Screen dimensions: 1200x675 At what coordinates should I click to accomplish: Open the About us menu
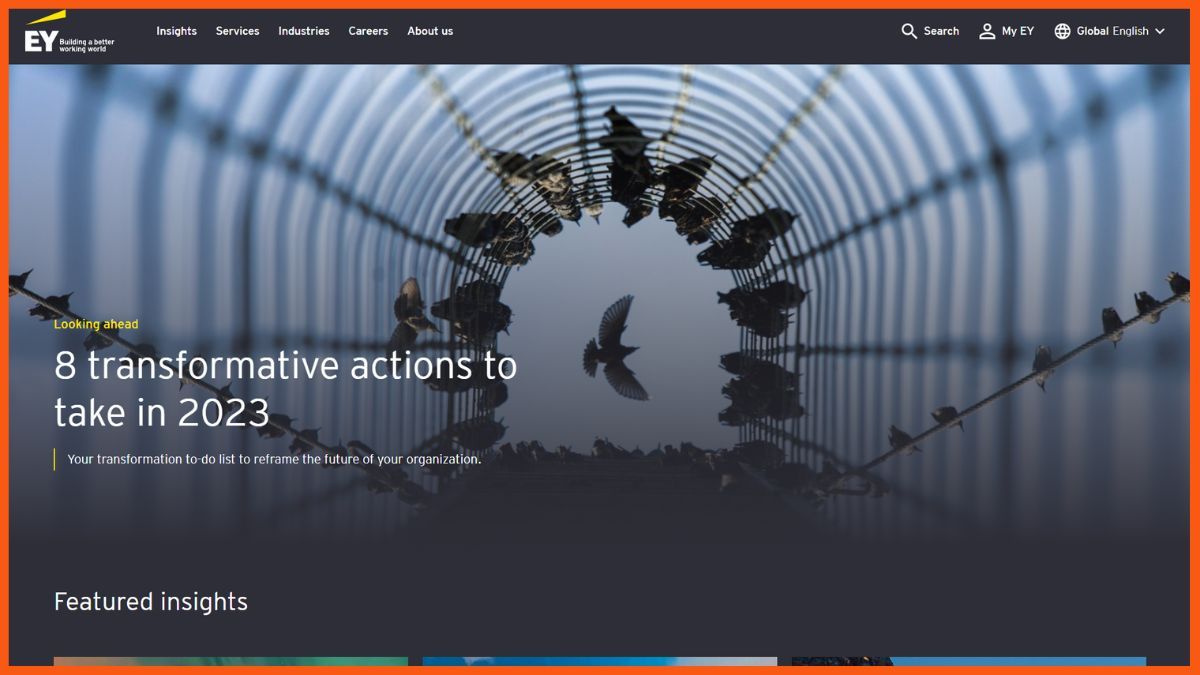[x=430, y=31]
